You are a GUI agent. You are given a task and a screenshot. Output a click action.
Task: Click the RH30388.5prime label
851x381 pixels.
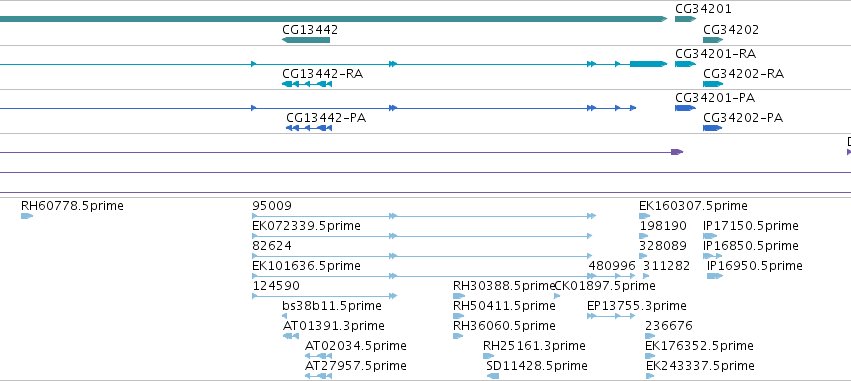tap(504, 285)
